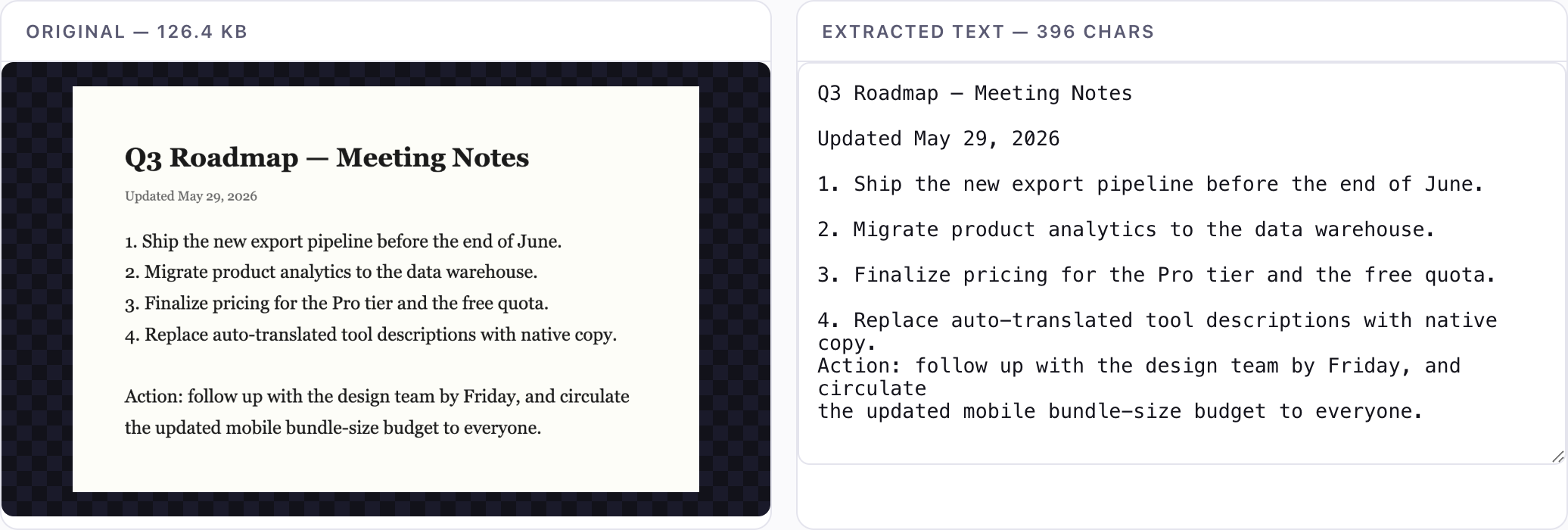The image size is (1568, 530).
Task: Click the Finalize pricing item in the original image
Action: tap(337, 304)
